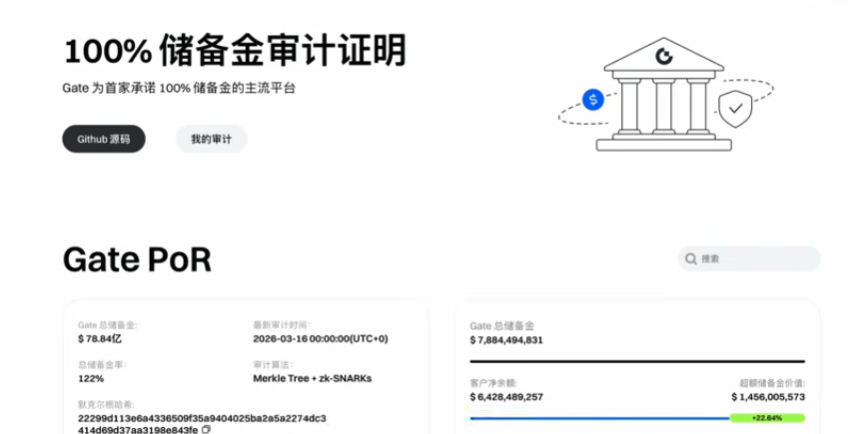Click the magnifier icon in search box
The width and height of the screenshot is (851, 434).
pyautogui.click(x=691, y=259)
